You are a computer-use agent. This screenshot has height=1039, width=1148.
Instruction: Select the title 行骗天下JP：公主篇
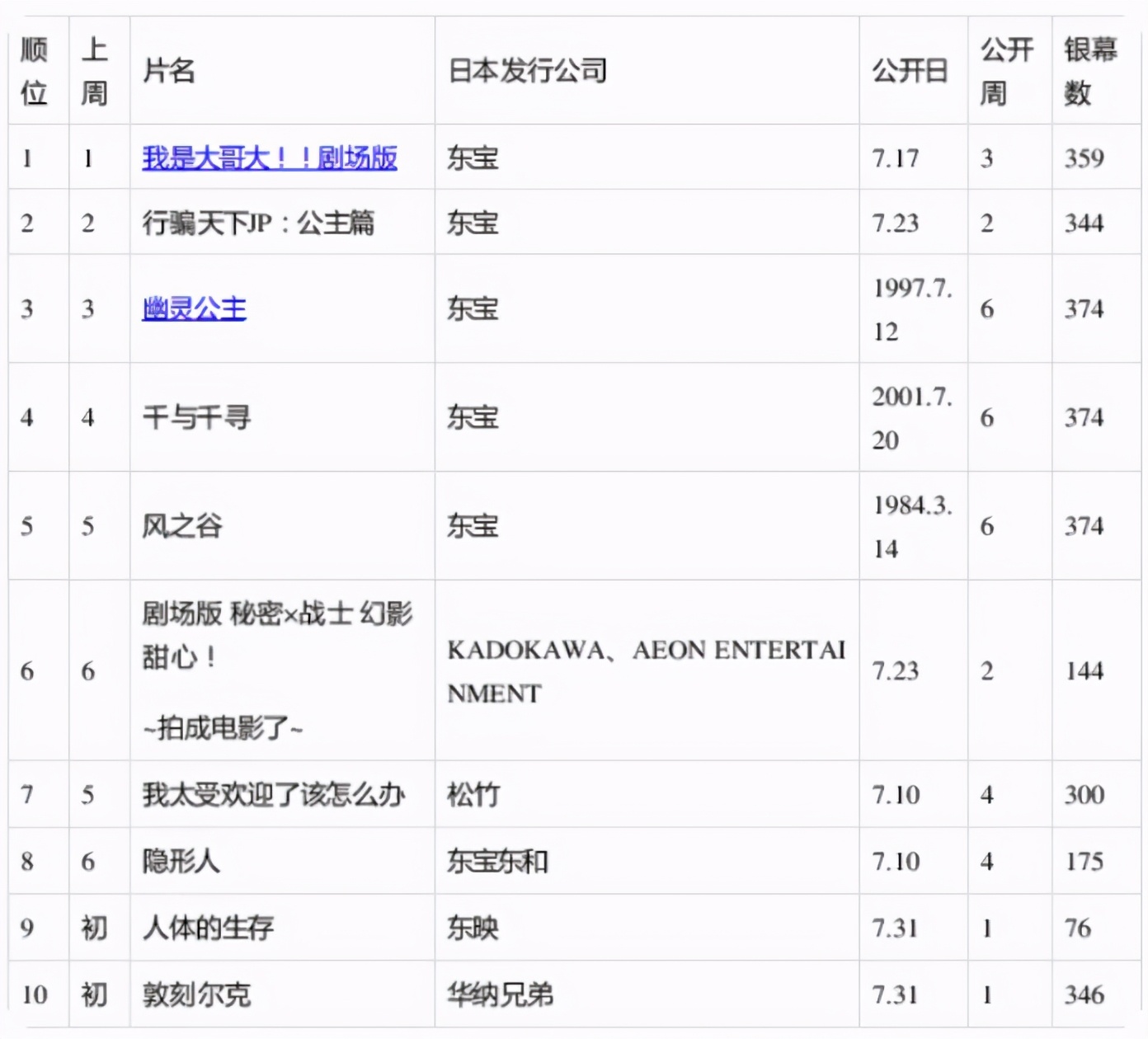[258, 223]
